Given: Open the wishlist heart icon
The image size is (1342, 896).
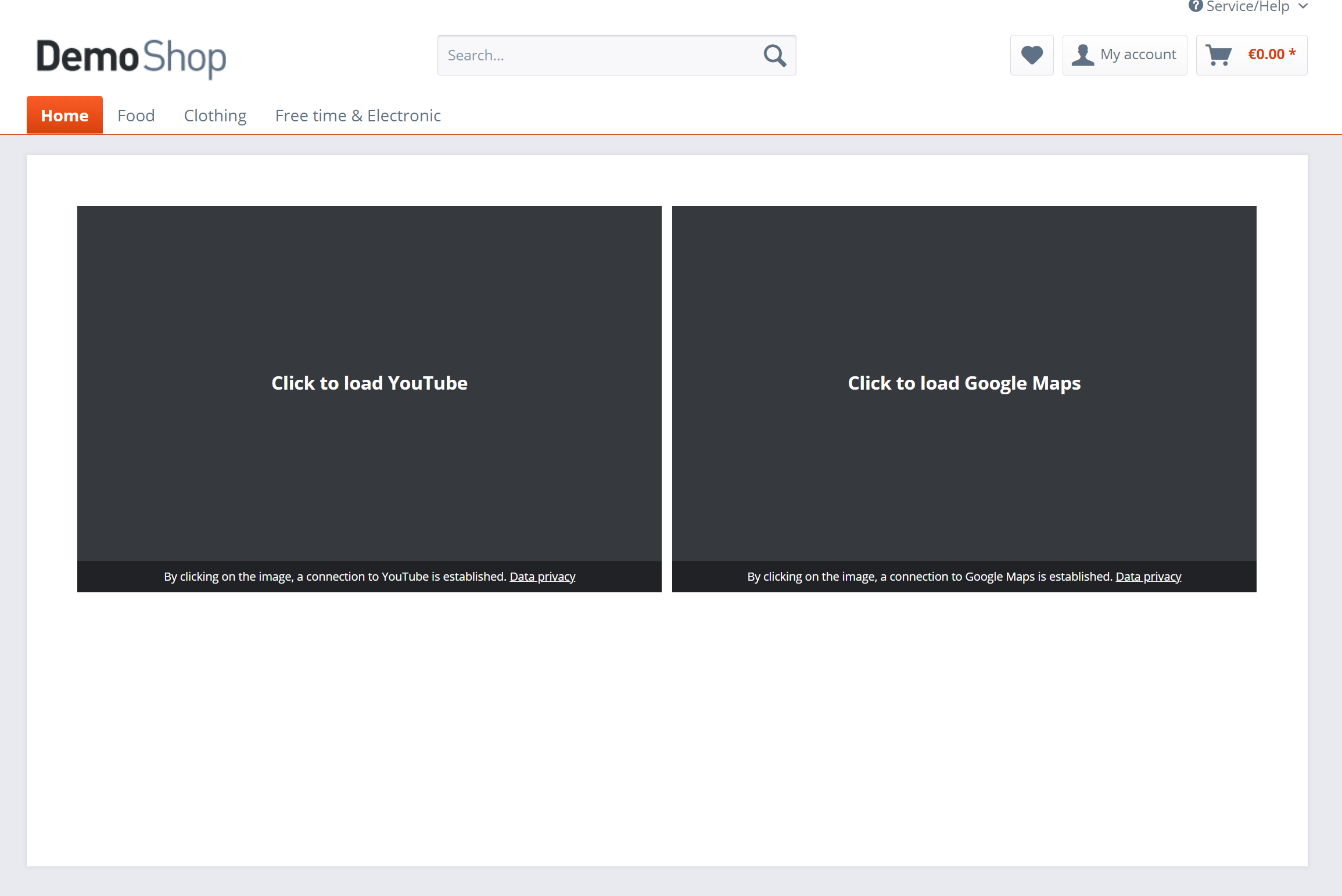Looking at the screenshot, I should coord(1032,55).
